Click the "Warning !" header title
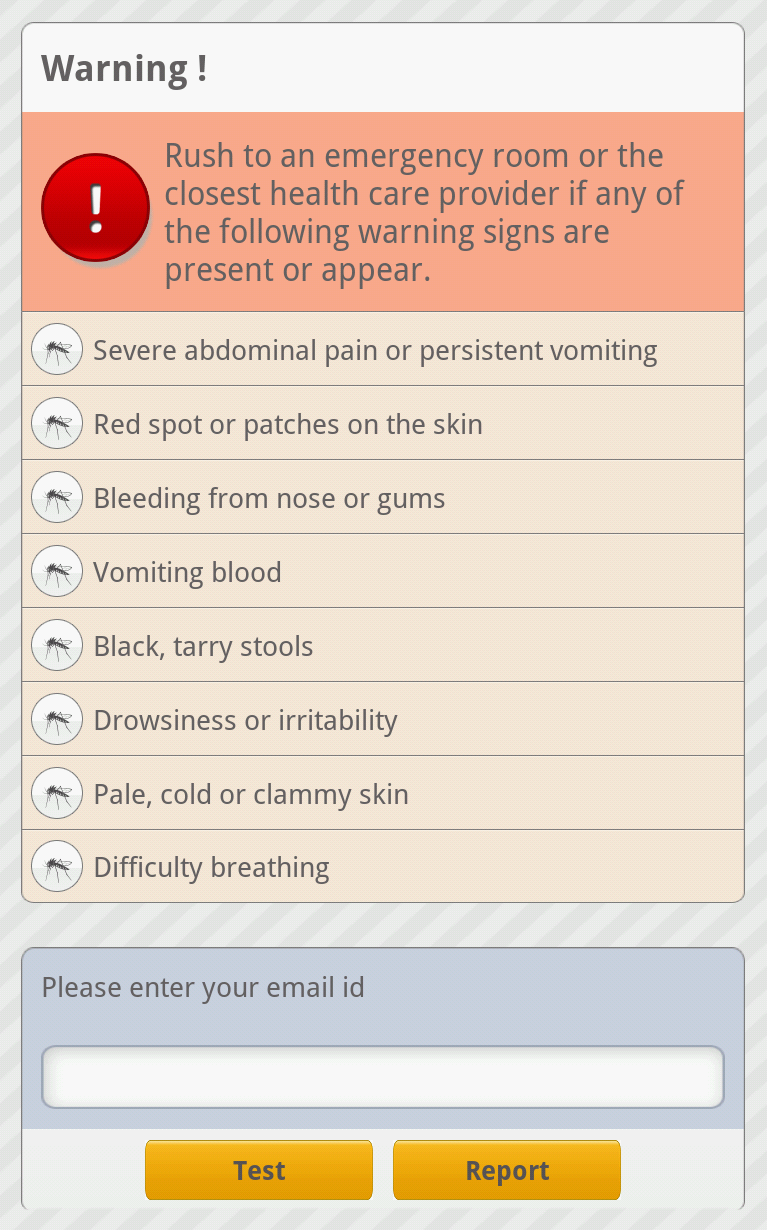This screenshot has width=767, height=1230. (x=124, y=69)
